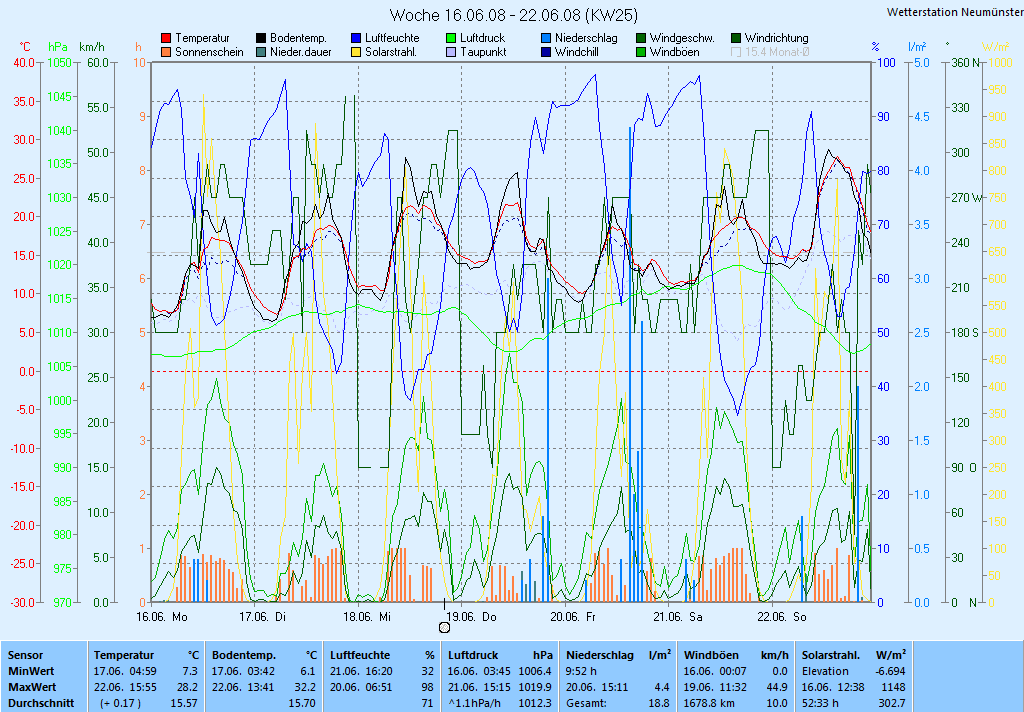Click the Luftfeuchte column header in table

[360, 655]
